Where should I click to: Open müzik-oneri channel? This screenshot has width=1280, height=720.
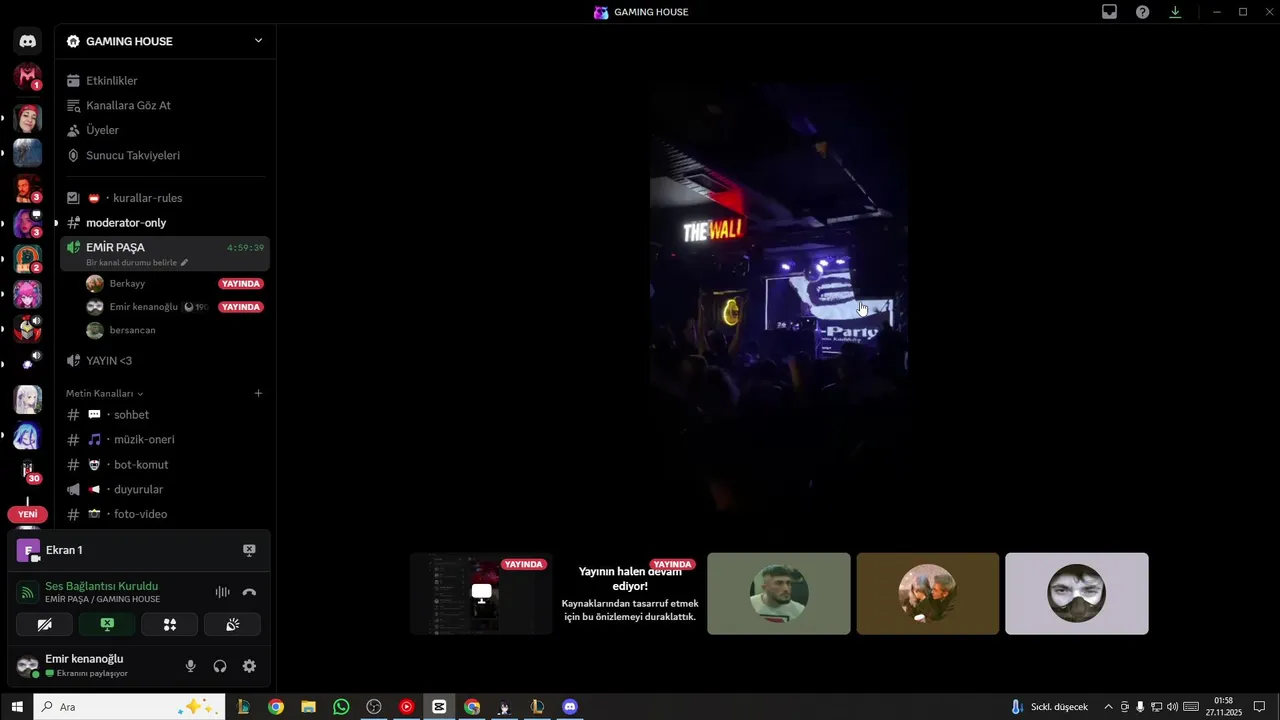tap(165, 439)
